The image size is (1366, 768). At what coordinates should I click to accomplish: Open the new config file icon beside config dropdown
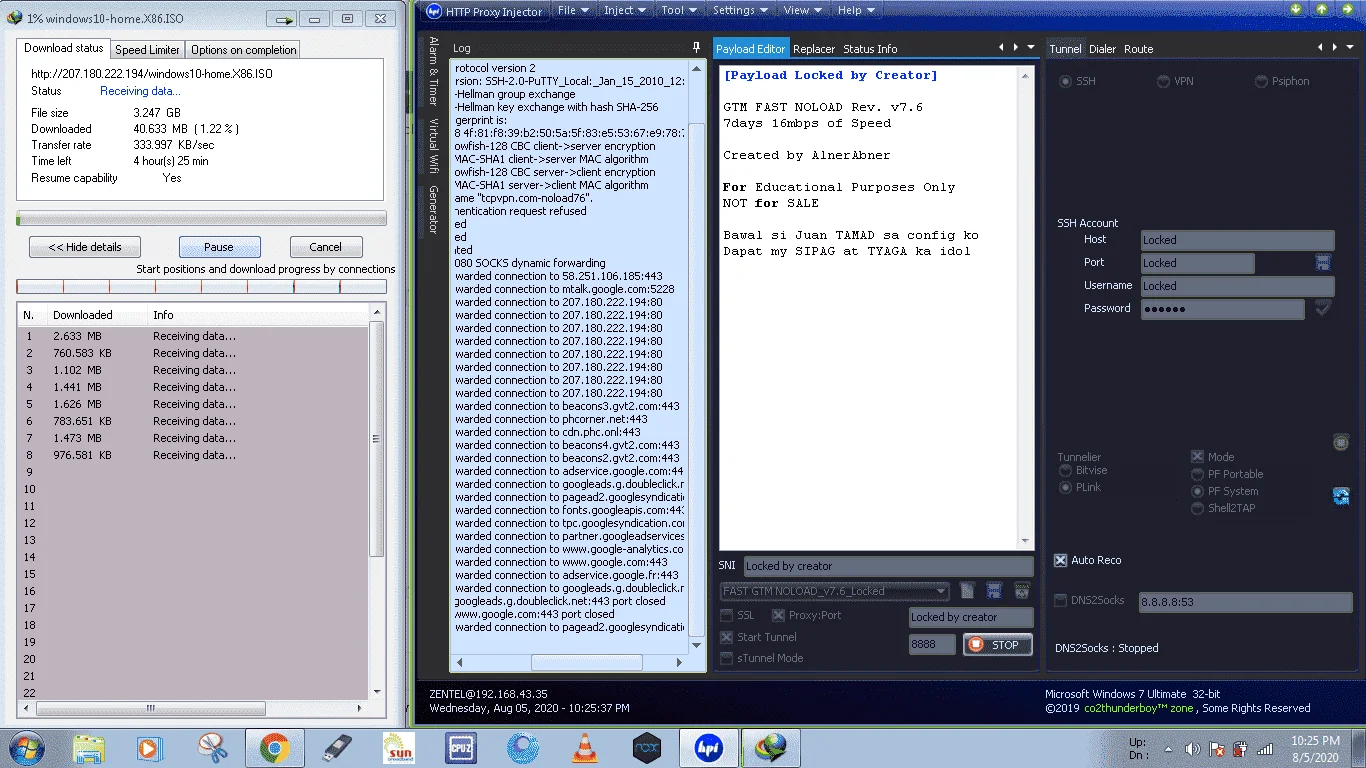click(967, 591)
